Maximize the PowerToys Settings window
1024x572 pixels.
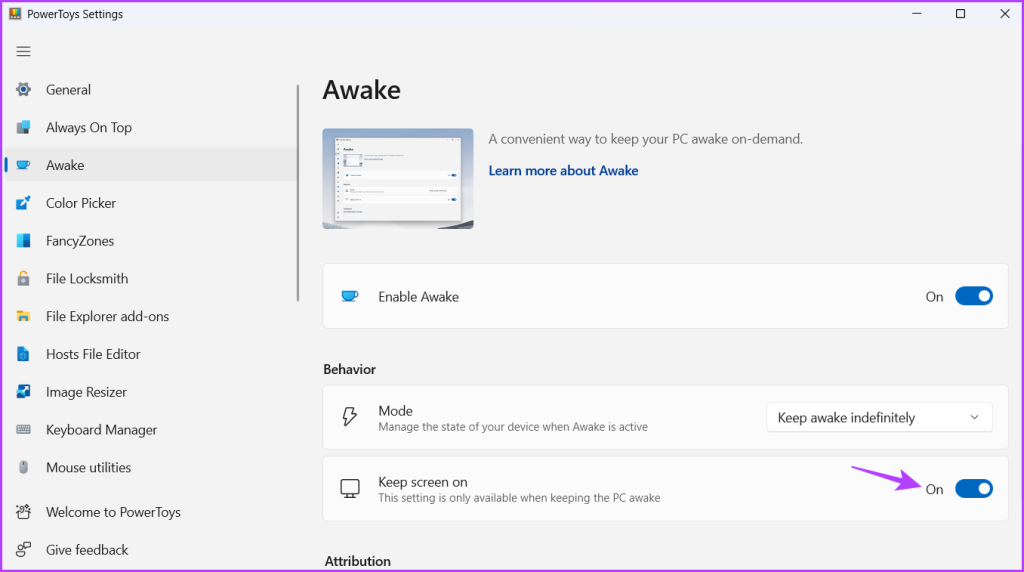point(961,14)
